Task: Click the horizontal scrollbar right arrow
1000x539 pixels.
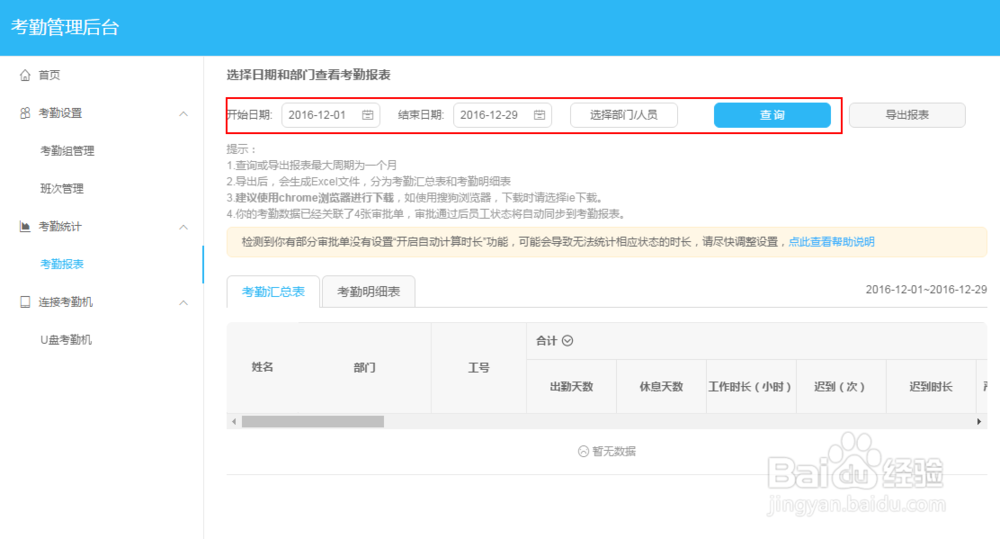Action: click(x=979, y=422)
